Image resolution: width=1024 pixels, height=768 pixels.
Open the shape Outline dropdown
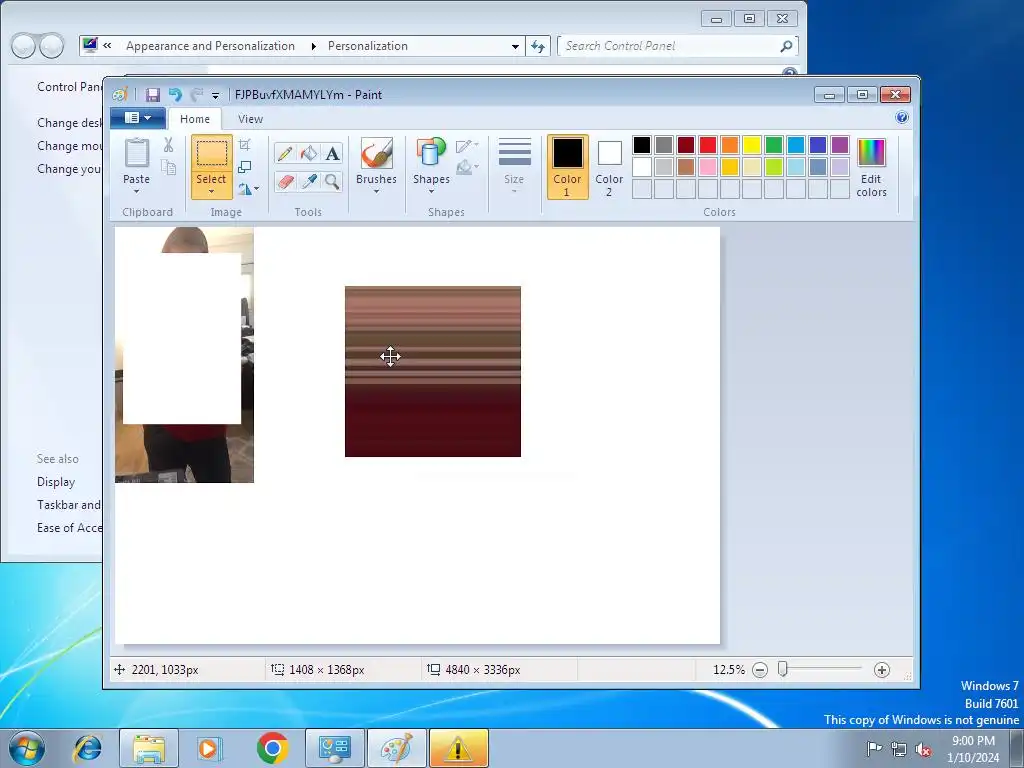(x=468, y=146)
